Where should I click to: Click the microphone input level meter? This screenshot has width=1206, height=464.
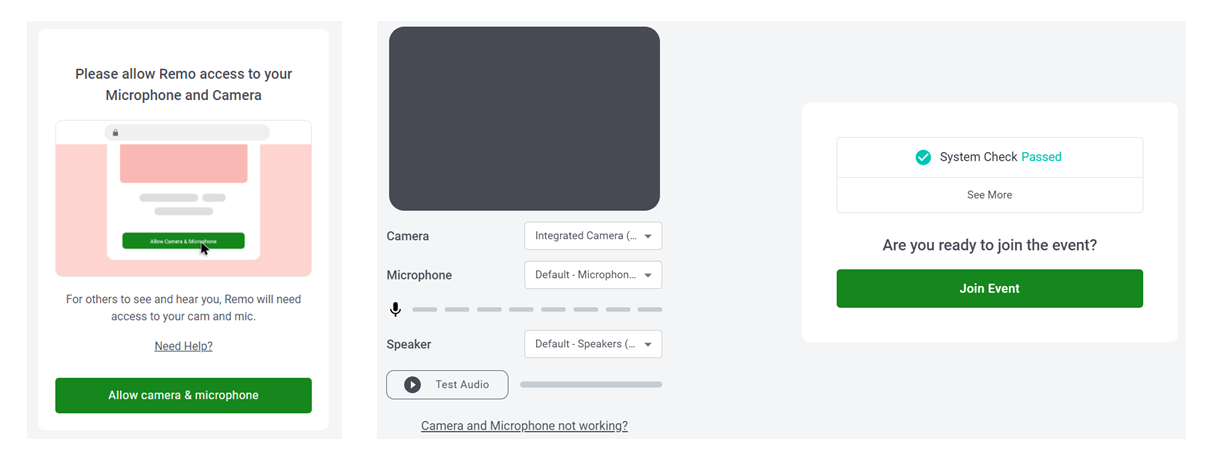point(537,310)
